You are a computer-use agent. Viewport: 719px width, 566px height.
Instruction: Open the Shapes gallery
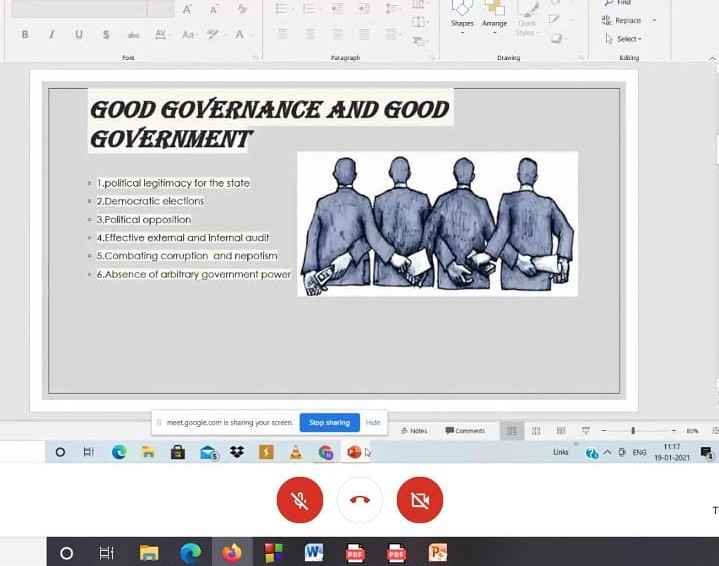462,15
